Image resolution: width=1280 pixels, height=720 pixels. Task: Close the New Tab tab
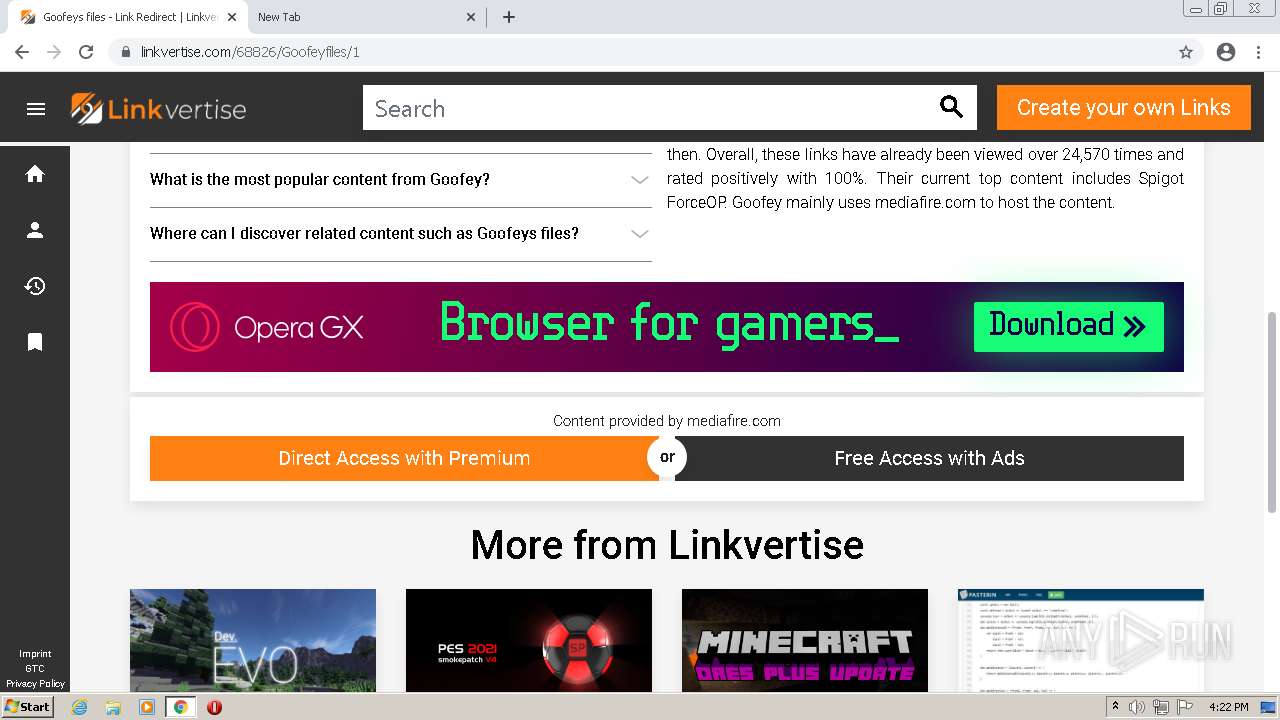click(x=472, y=17)
